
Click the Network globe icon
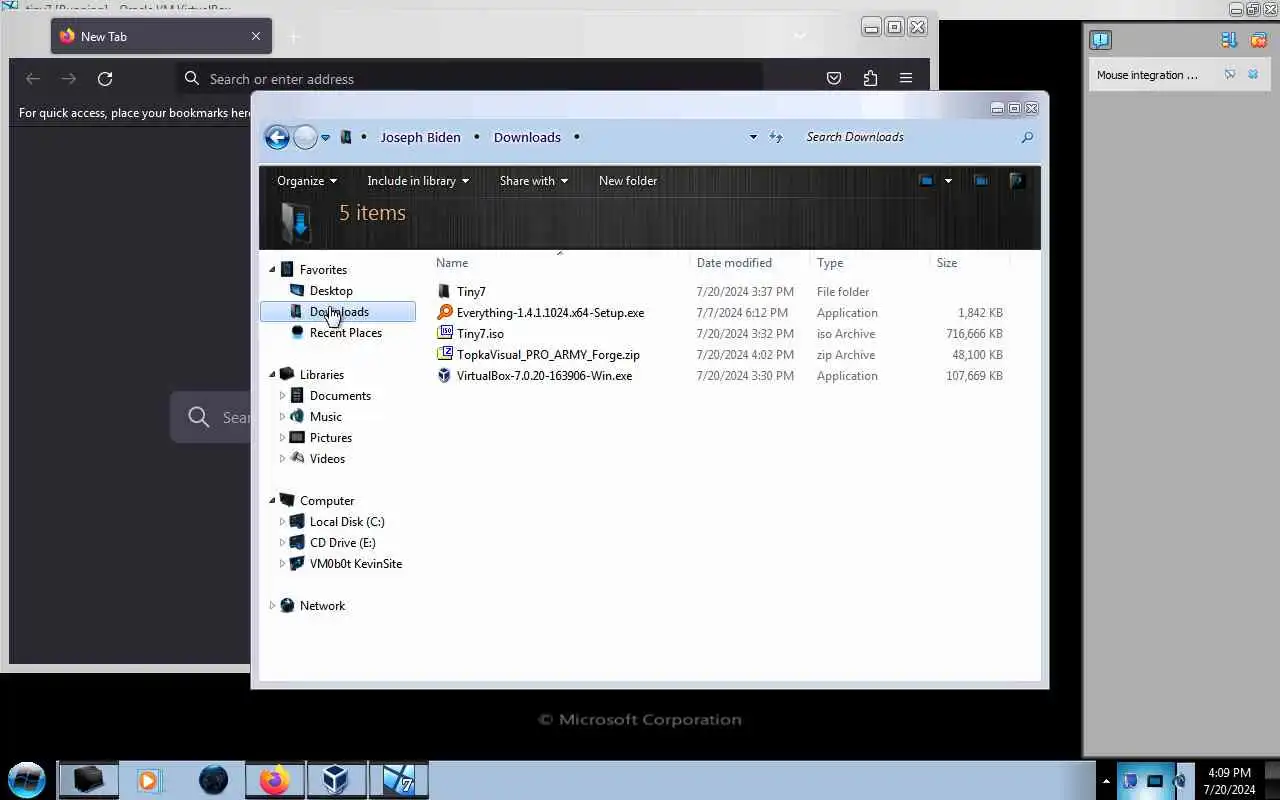pos(287,606)
